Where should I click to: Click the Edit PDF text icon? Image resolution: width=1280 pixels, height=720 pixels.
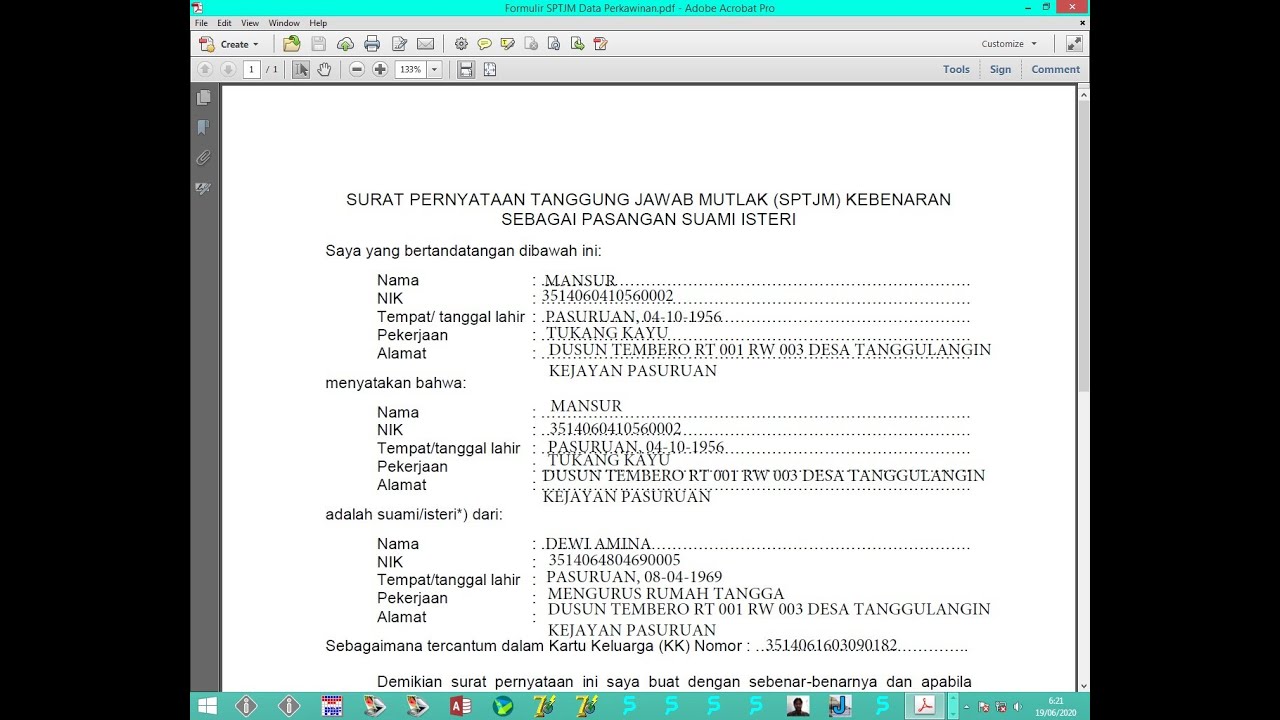pyautogui.click(x=600, y=43)
